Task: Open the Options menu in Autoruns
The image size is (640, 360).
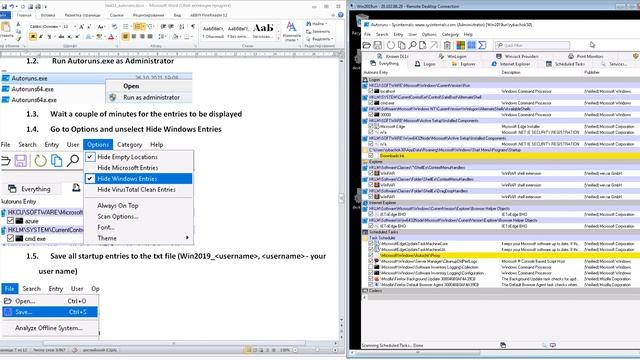Action: coord(429,34)
